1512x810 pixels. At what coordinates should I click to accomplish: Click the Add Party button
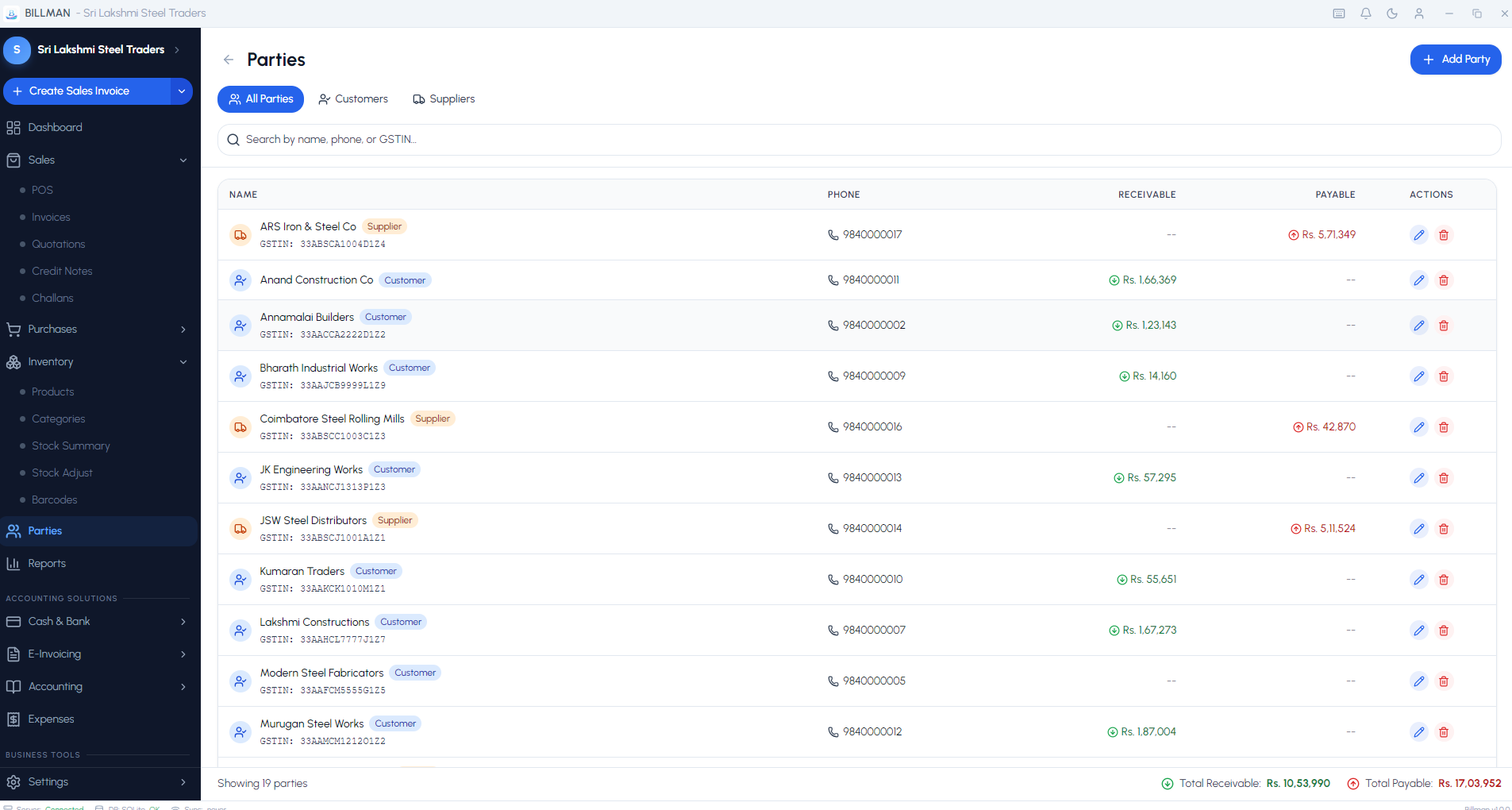(x=1456, y=60)
